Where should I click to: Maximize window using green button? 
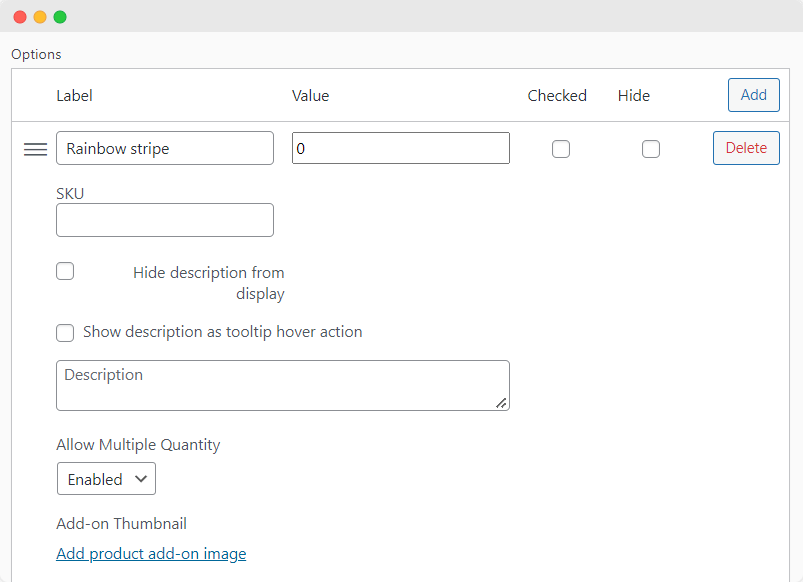point(60,17)
